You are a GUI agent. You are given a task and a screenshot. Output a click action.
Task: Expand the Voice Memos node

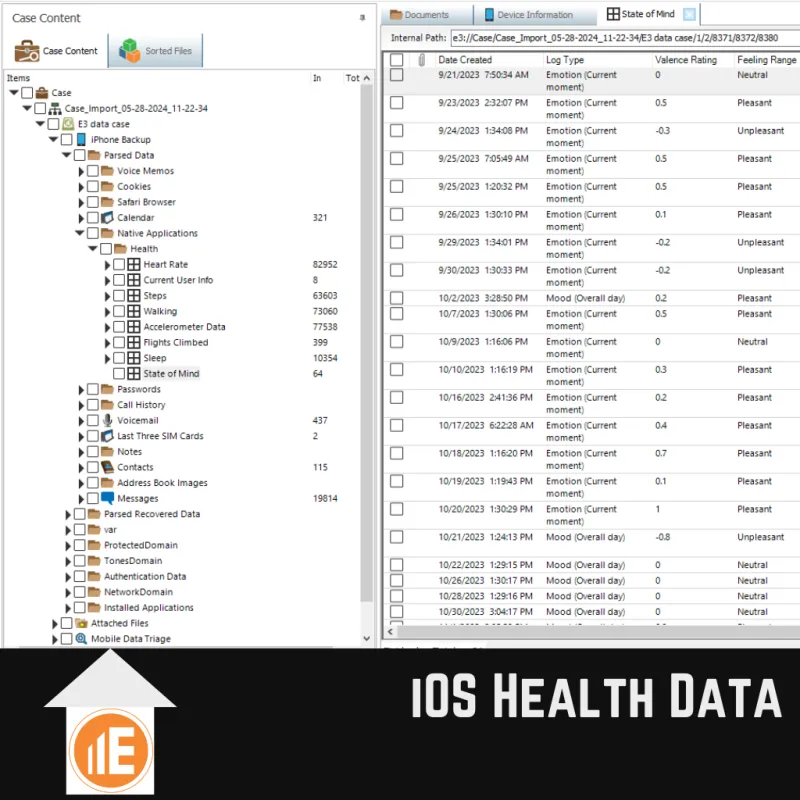tap(81, 171)
